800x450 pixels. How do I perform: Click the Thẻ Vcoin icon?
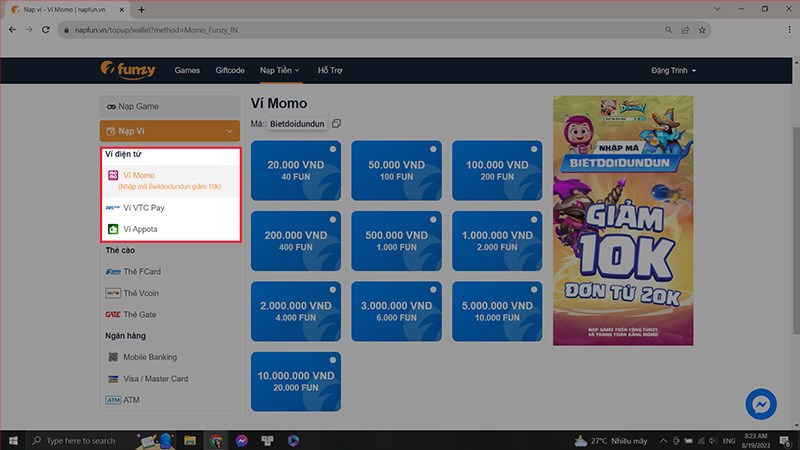pyautogui.click(x=113, y=293)
